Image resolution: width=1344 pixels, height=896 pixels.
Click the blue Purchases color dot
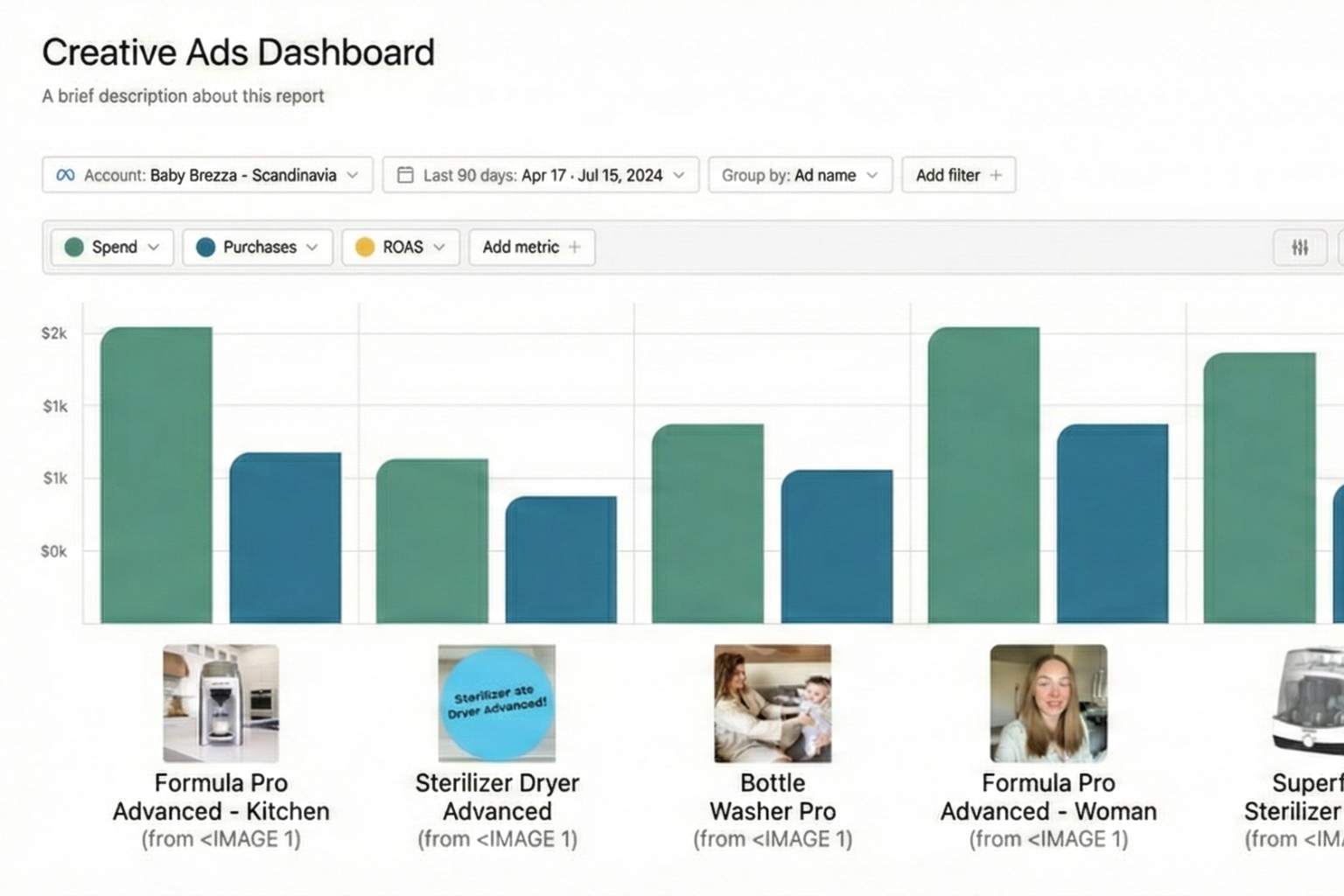(206, 248)
